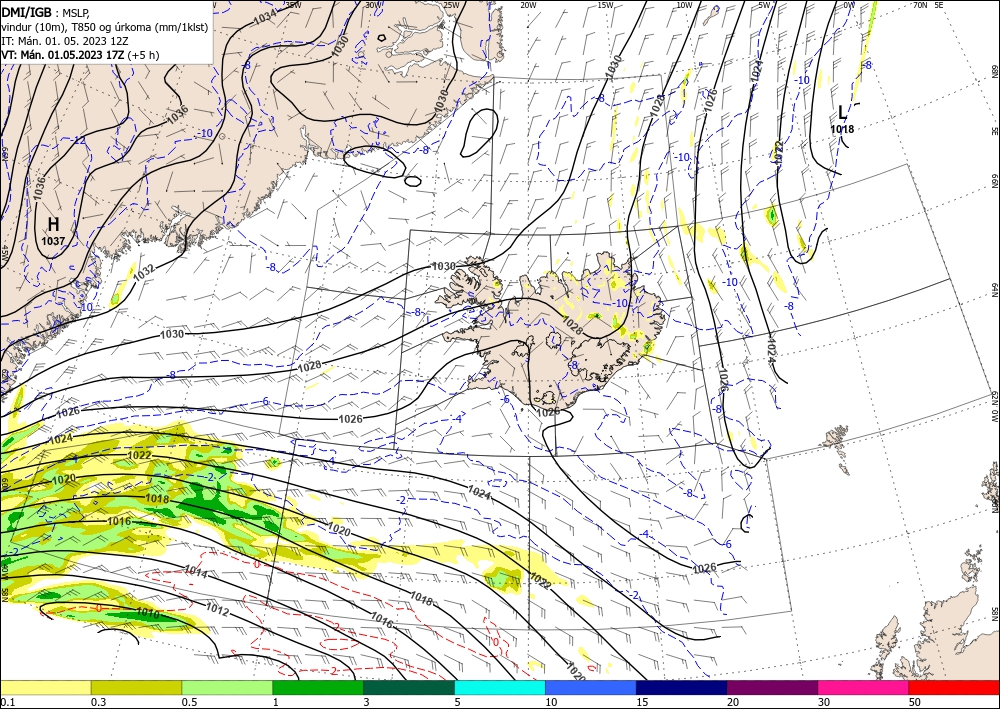
Task: Click the '0.3' legend scale value
Action: 98,702
